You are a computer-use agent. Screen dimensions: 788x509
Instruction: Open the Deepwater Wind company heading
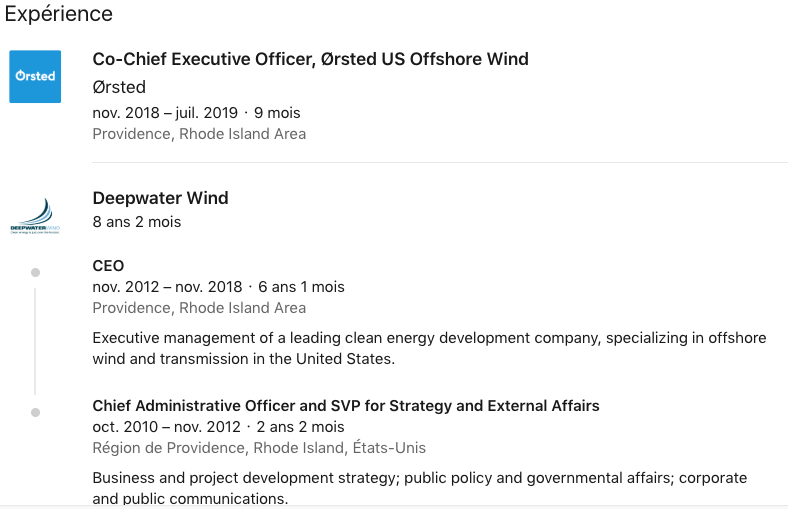[x=160, y=198]
